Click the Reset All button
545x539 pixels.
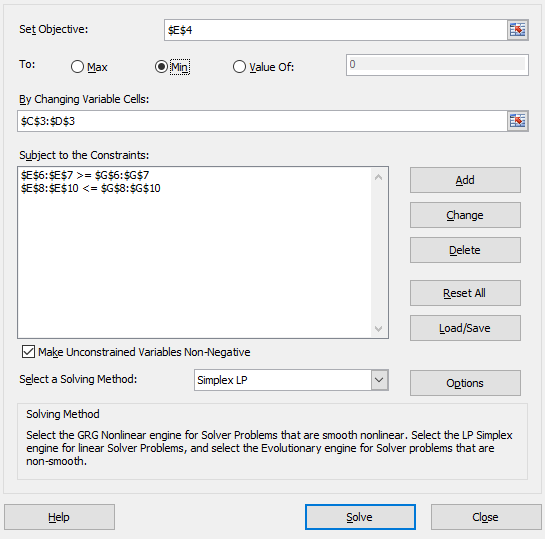point(465,293)
